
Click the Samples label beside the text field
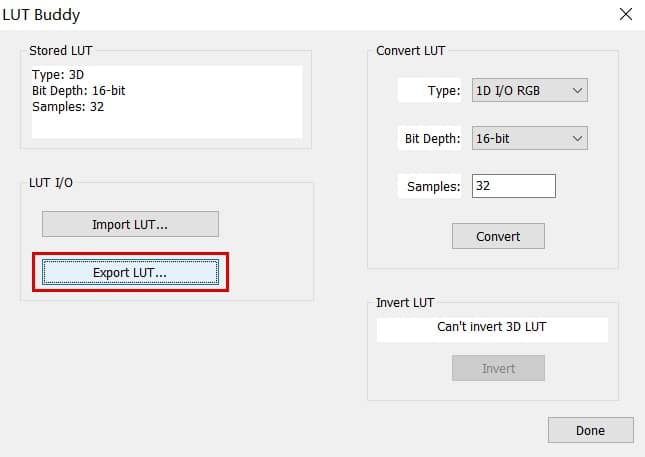coord(433,186)
